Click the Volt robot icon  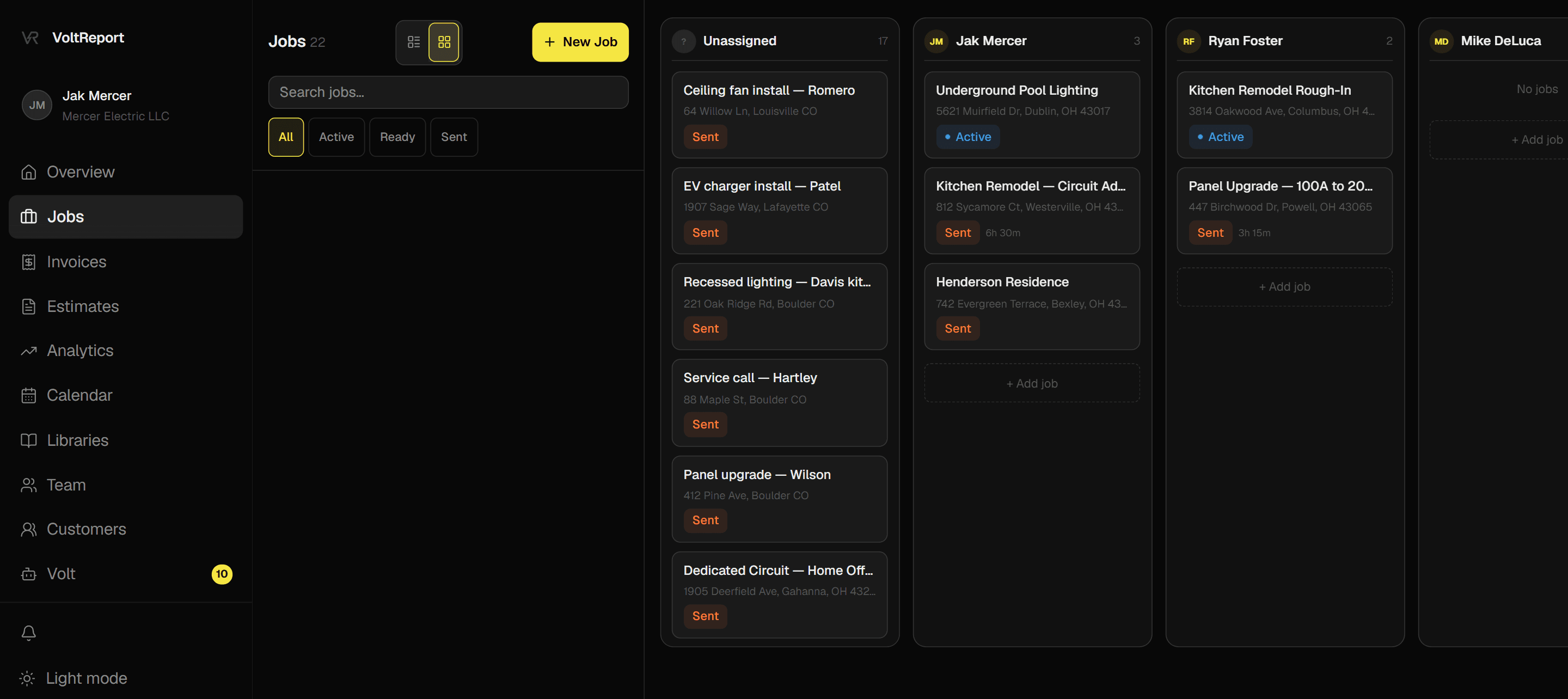(x=29, y=574)
